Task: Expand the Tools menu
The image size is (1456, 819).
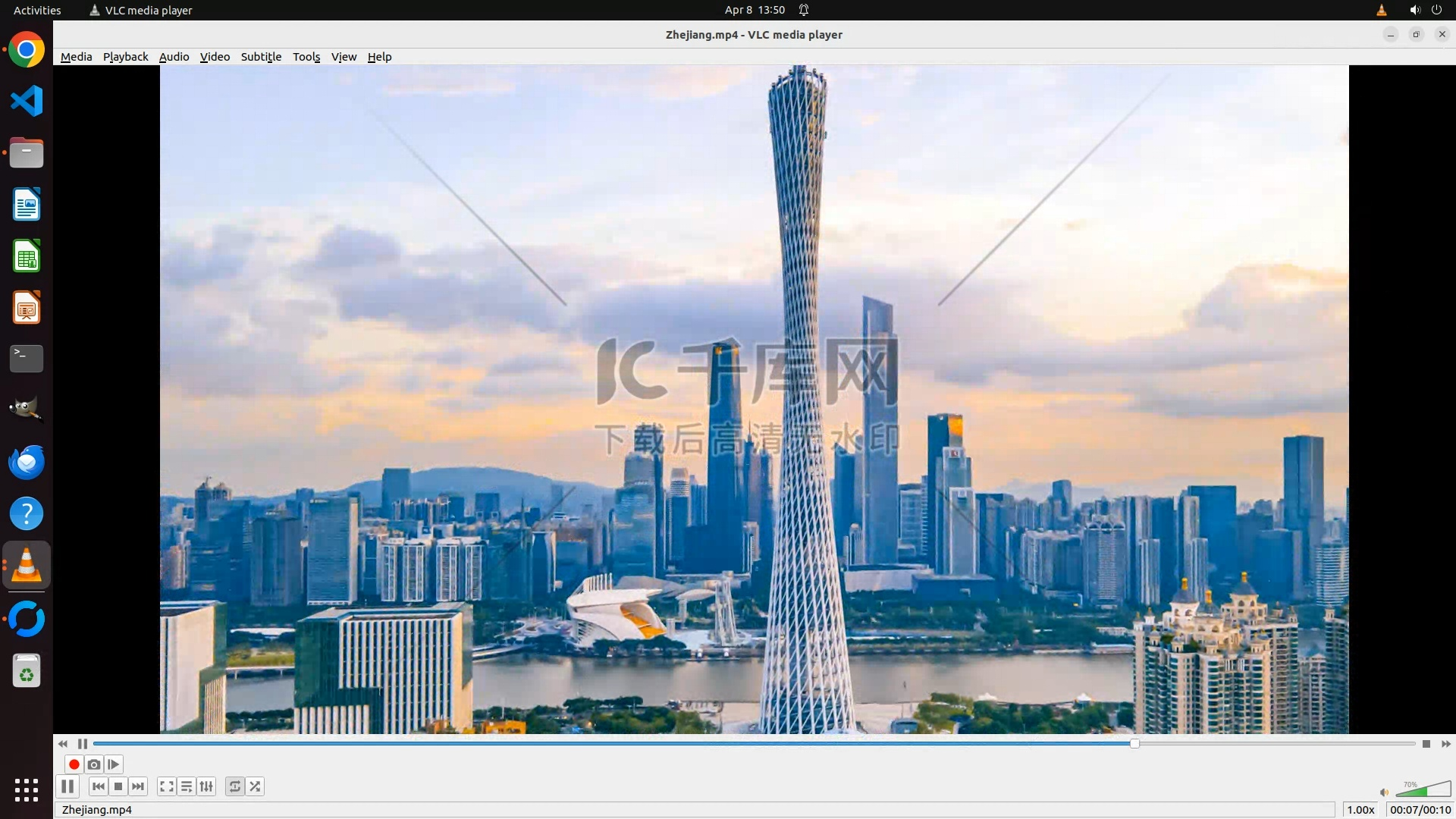Action: point(306,57)
